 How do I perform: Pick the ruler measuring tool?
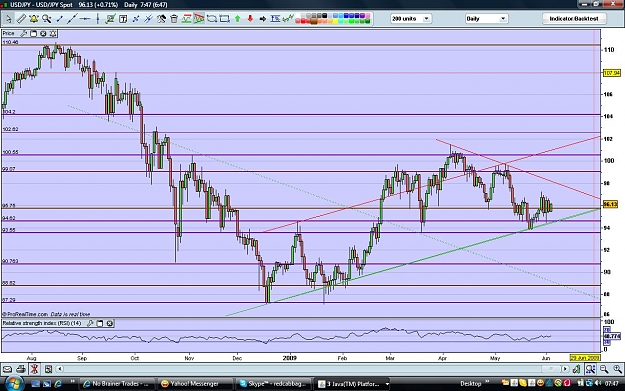click(x=21, y=19)
